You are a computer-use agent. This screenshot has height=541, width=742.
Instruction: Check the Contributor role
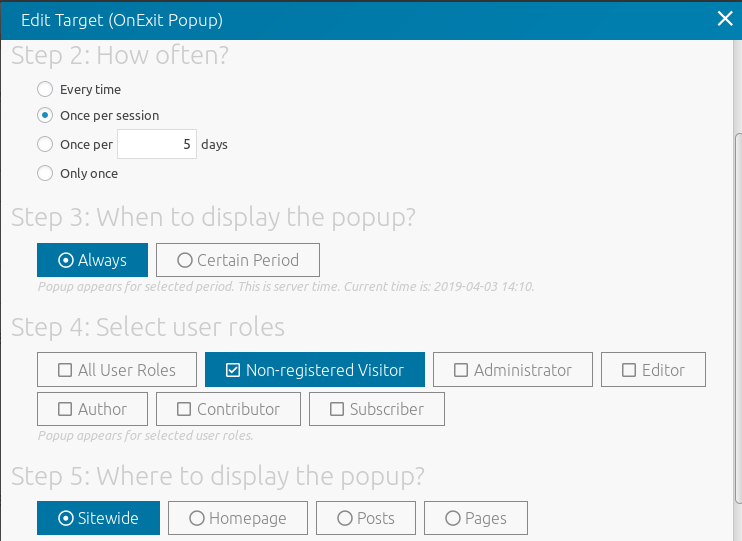(x=228, y=409)
